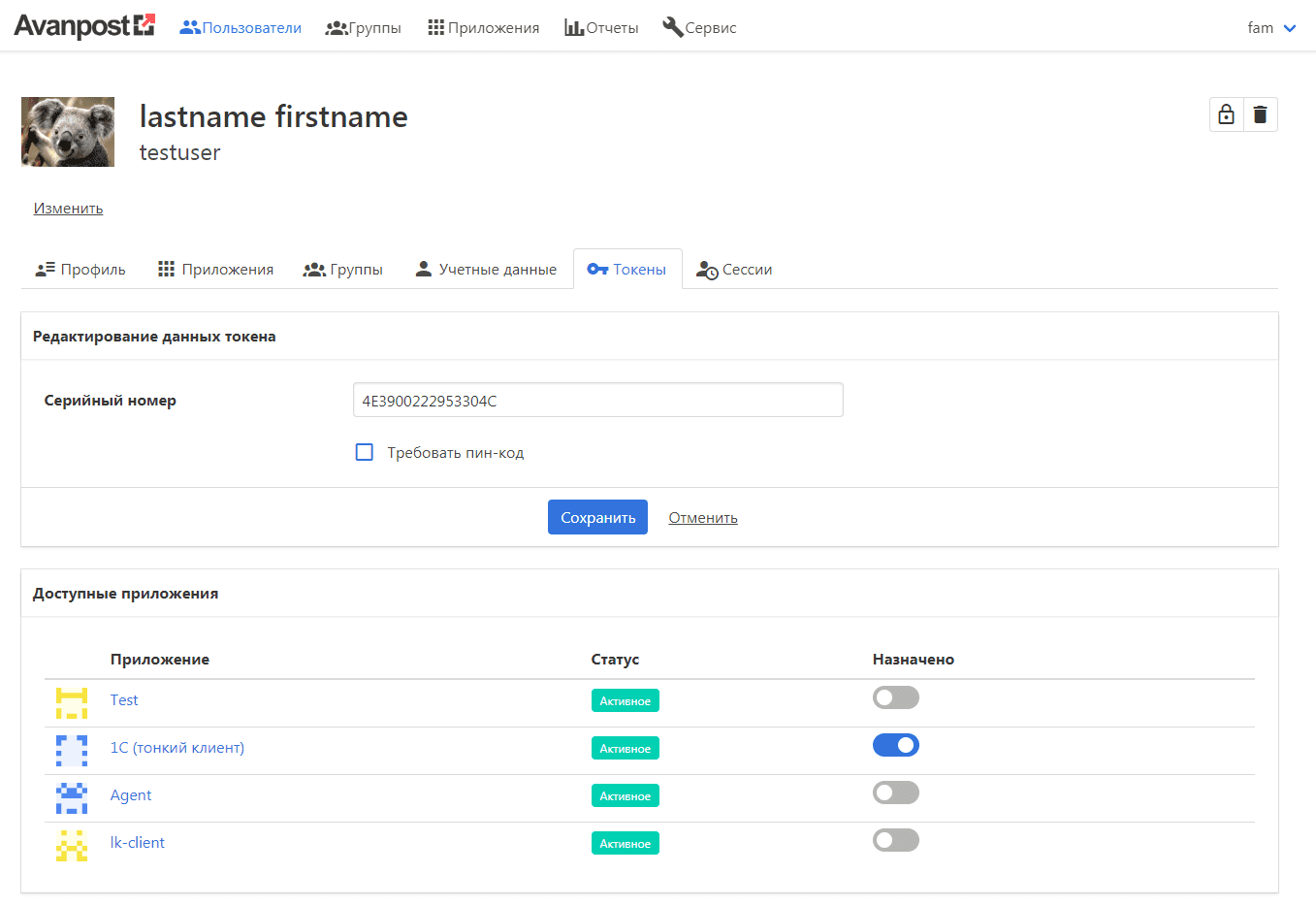The width and height of the screenshot is (1316, 906).
Task: Disable assignment for 1C thin client
Action: point(895,745)
